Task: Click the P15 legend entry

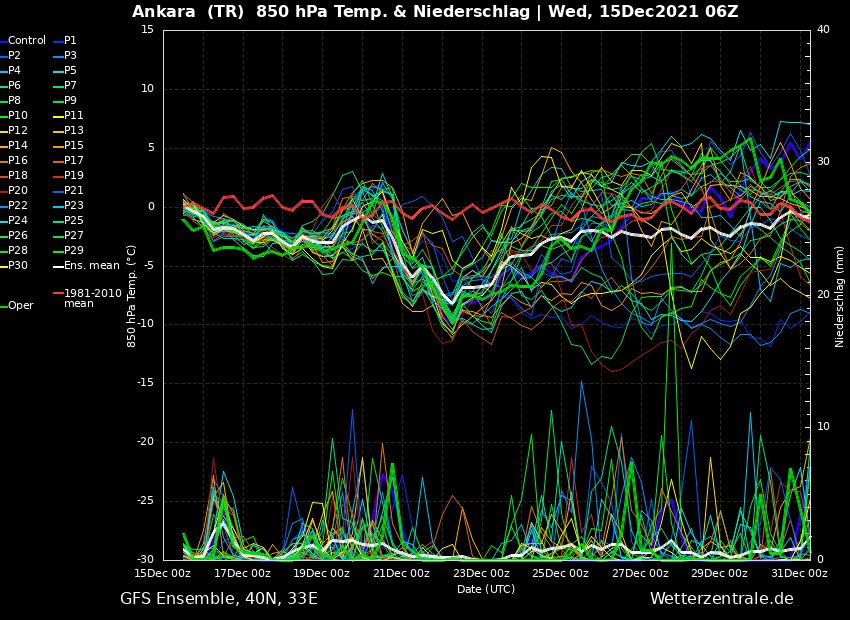Action: [68, 145]
